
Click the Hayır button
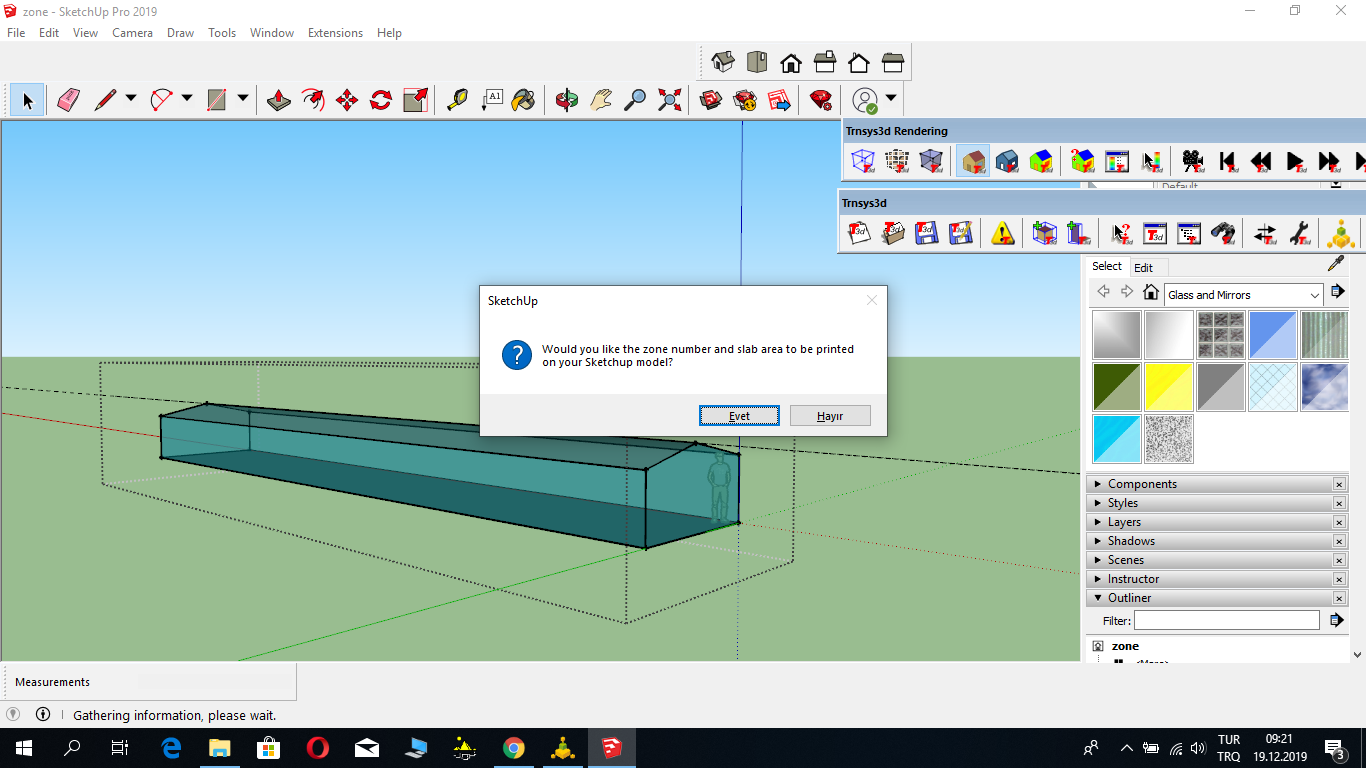830,416
